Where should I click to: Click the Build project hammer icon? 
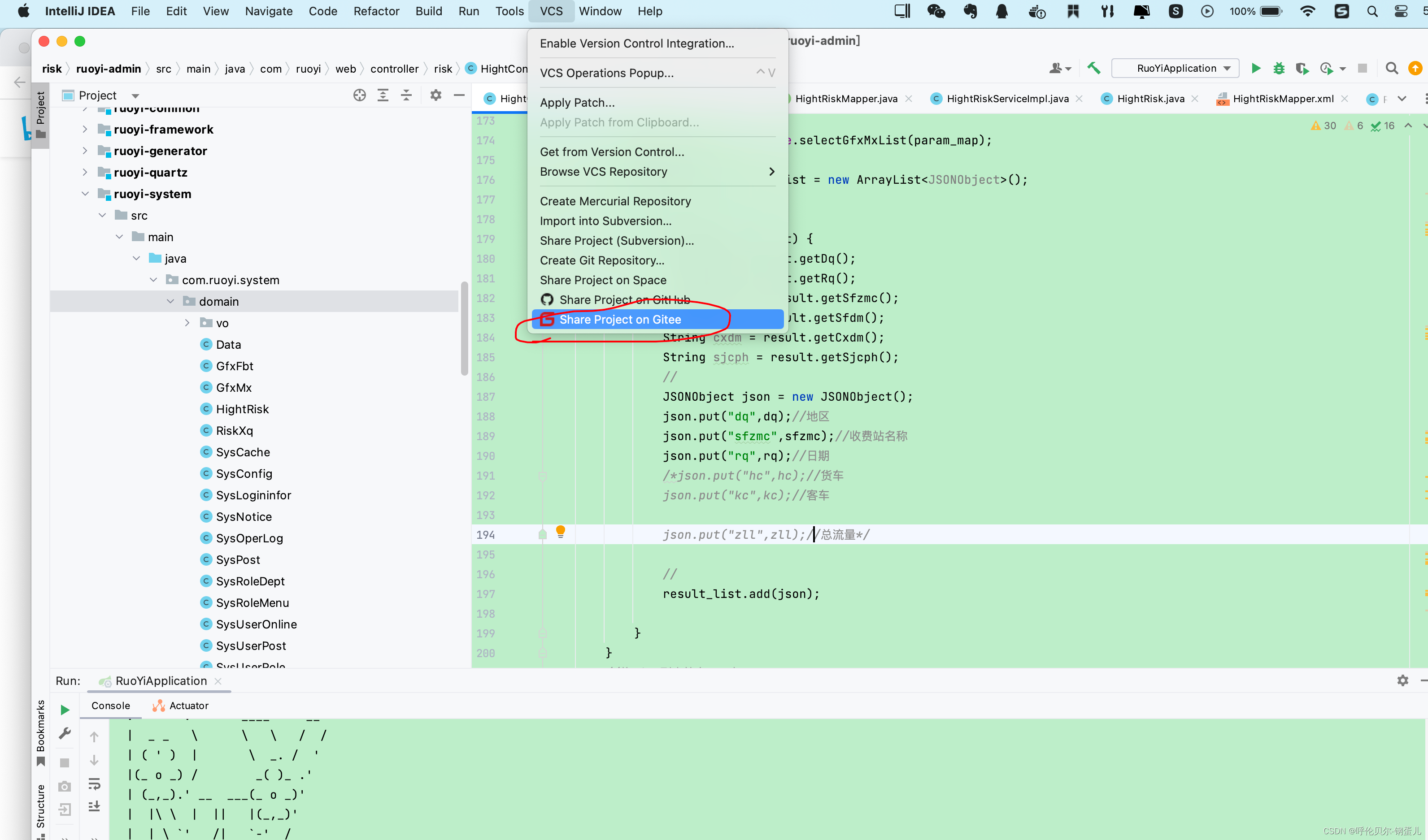point(1093,69)
